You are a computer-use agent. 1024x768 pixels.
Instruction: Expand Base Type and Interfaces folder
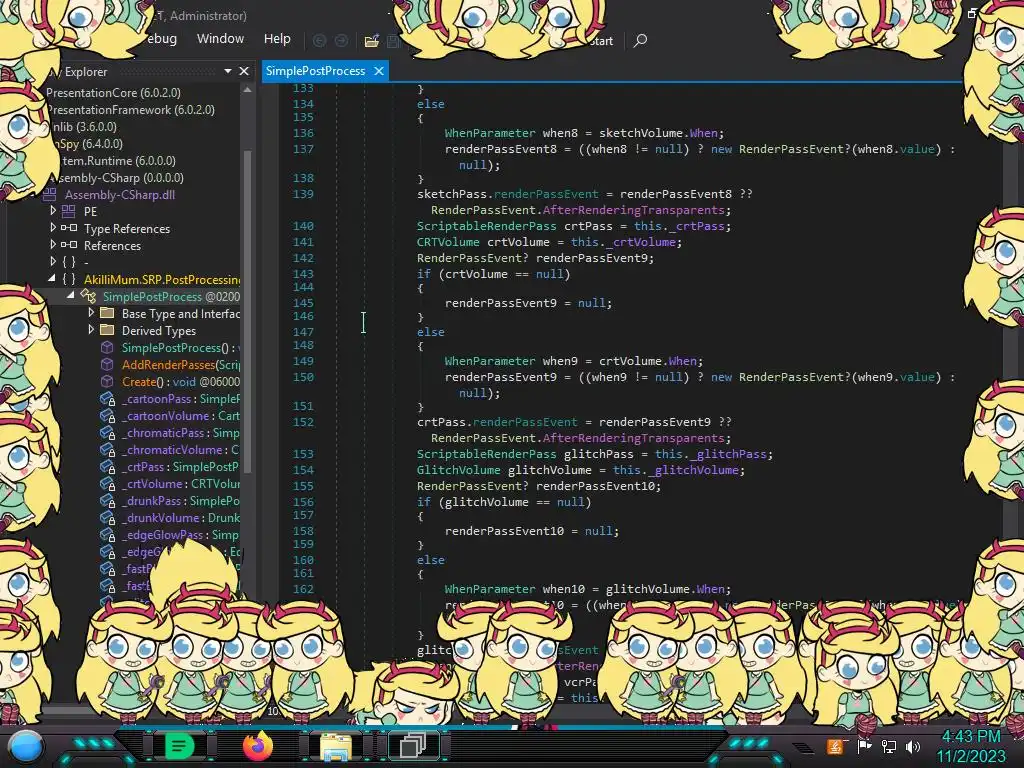click(91, 313)
